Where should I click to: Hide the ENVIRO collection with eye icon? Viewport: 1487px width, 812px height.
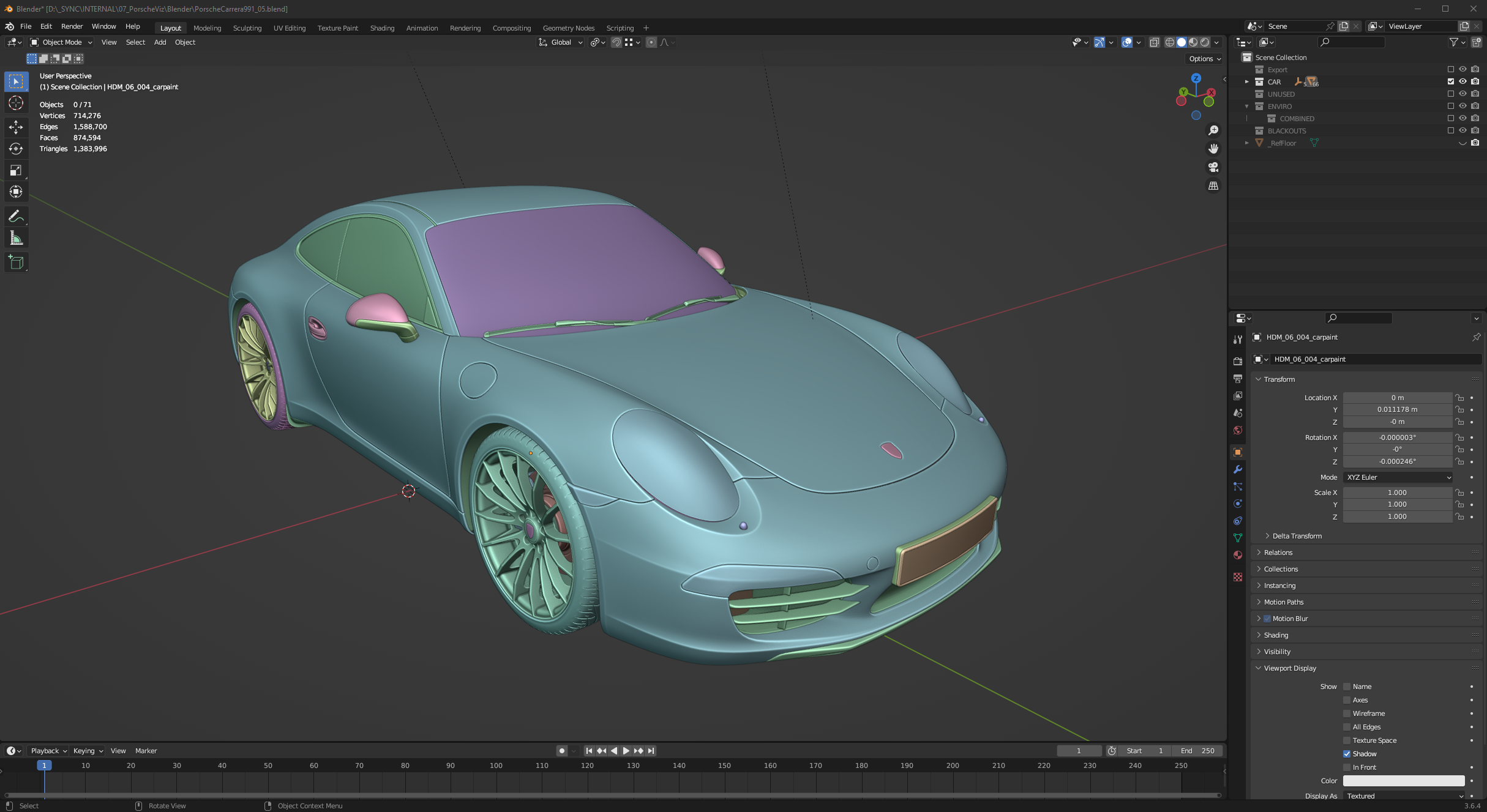[1463, 106]
